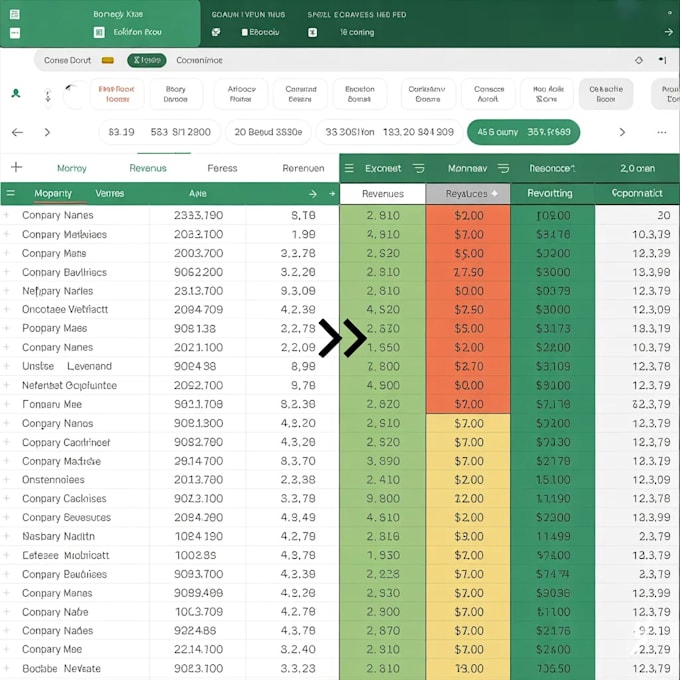
Task: Click the diamond icon in the Conse Dorut bar
Action: [639, 60]
